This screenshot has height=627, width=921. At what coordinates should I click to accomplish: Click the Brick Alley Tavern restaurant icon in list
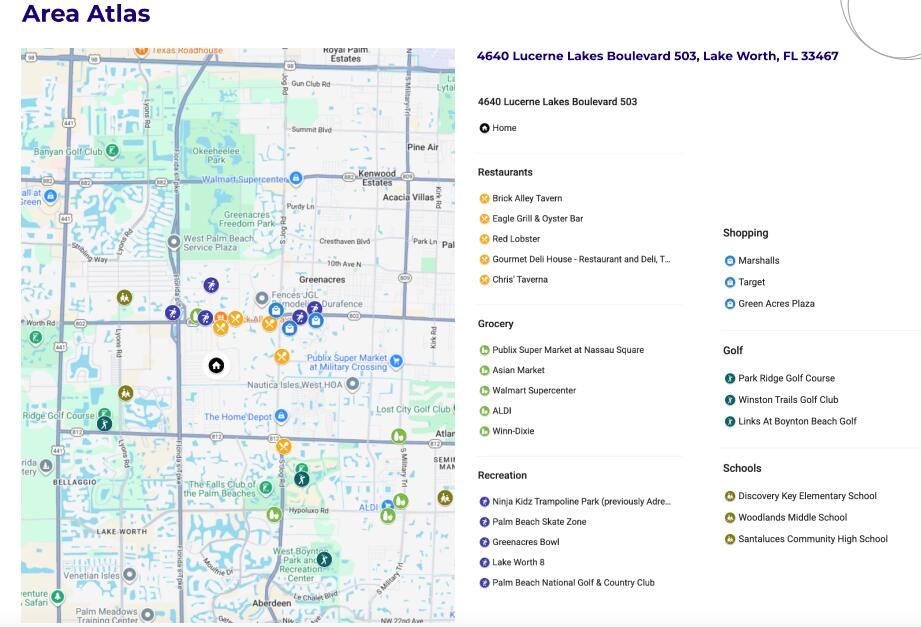click(x=484, y=198)
